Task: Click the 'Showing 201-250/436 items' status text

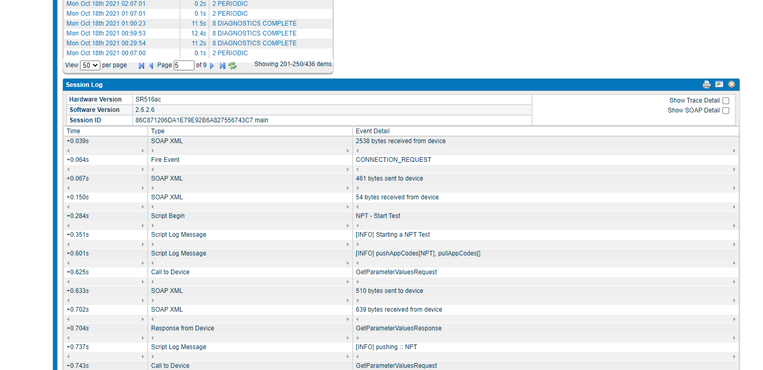Action: tap(293, 64)
